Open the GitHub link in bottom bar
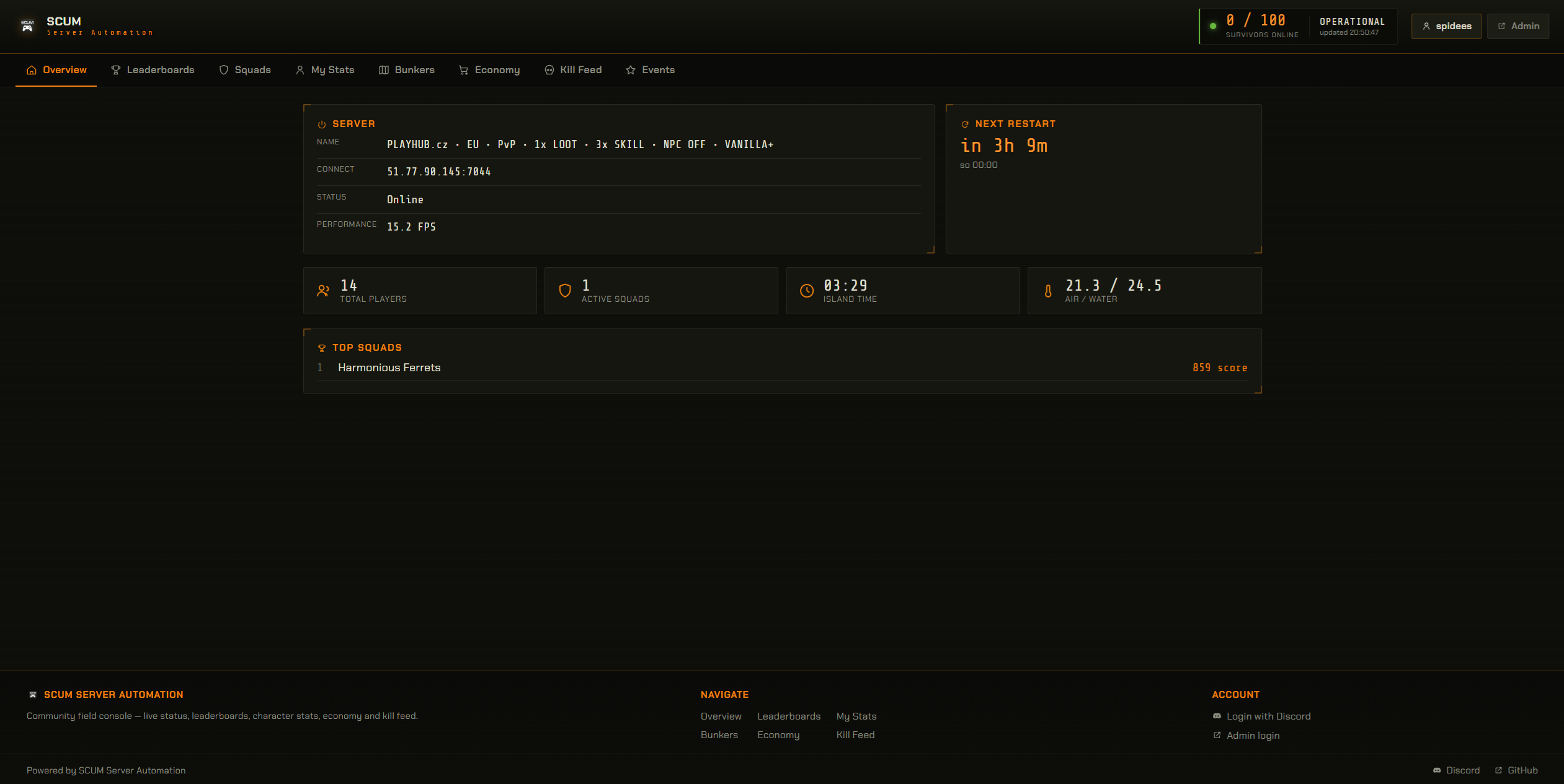Viewport: 1564px width, 784px height. point(1516,770)
